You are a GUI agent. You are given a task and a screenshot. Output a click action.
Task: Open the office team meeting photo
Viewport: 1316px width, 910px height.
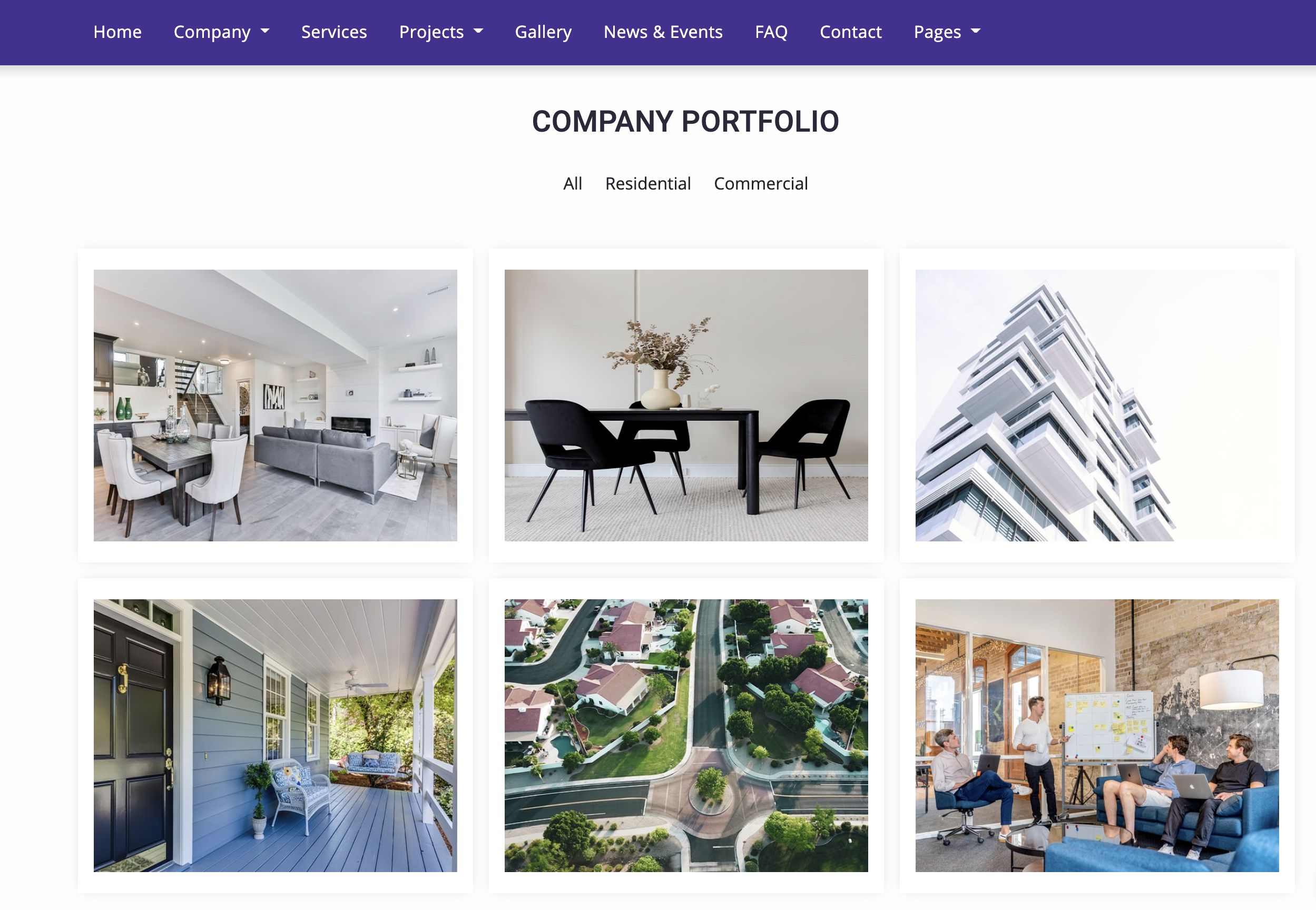(x=1097, y=736)
